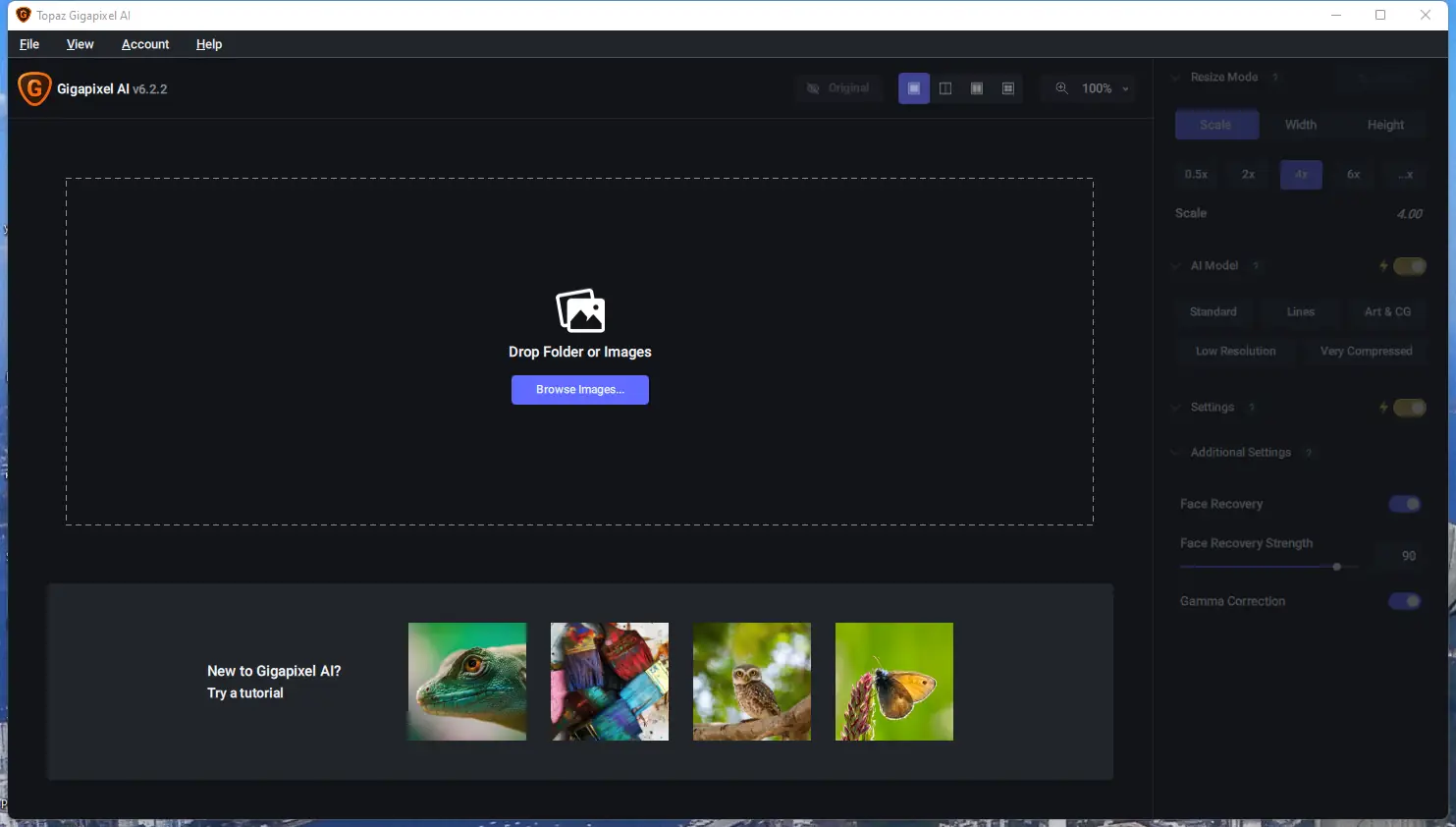Open the Help menu
This screenshot has height=827, width=1456.
209,44
